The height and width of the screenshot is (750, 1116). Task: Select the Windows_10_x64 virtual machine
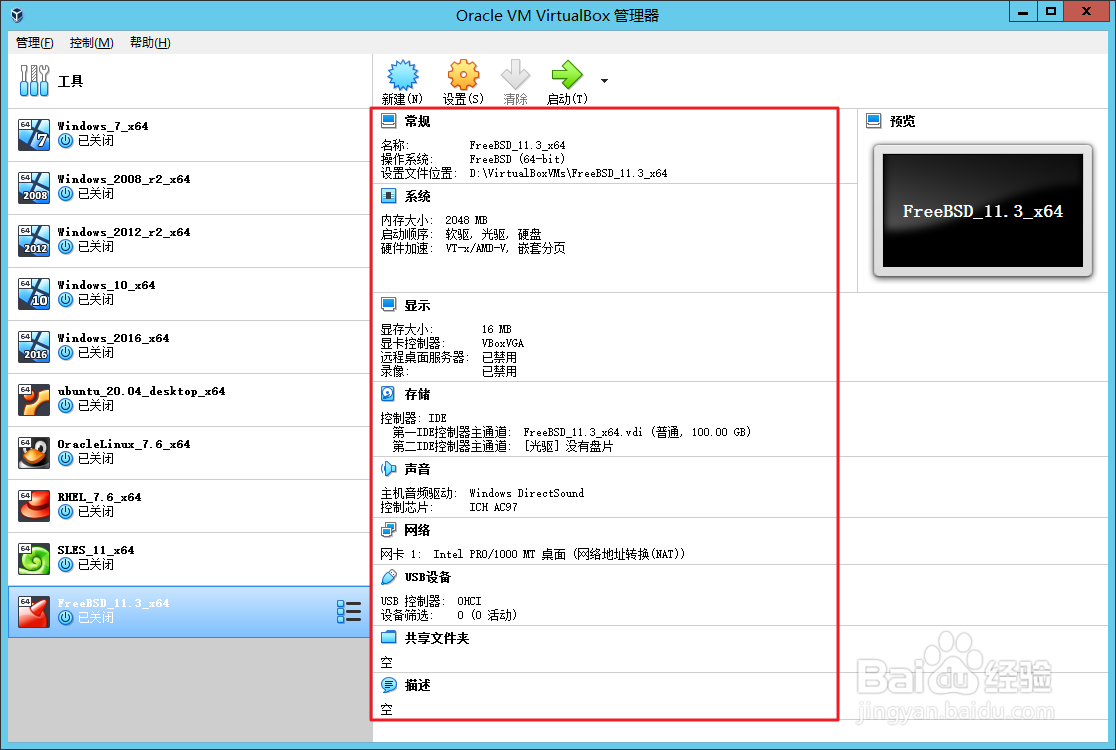(150, 292)
